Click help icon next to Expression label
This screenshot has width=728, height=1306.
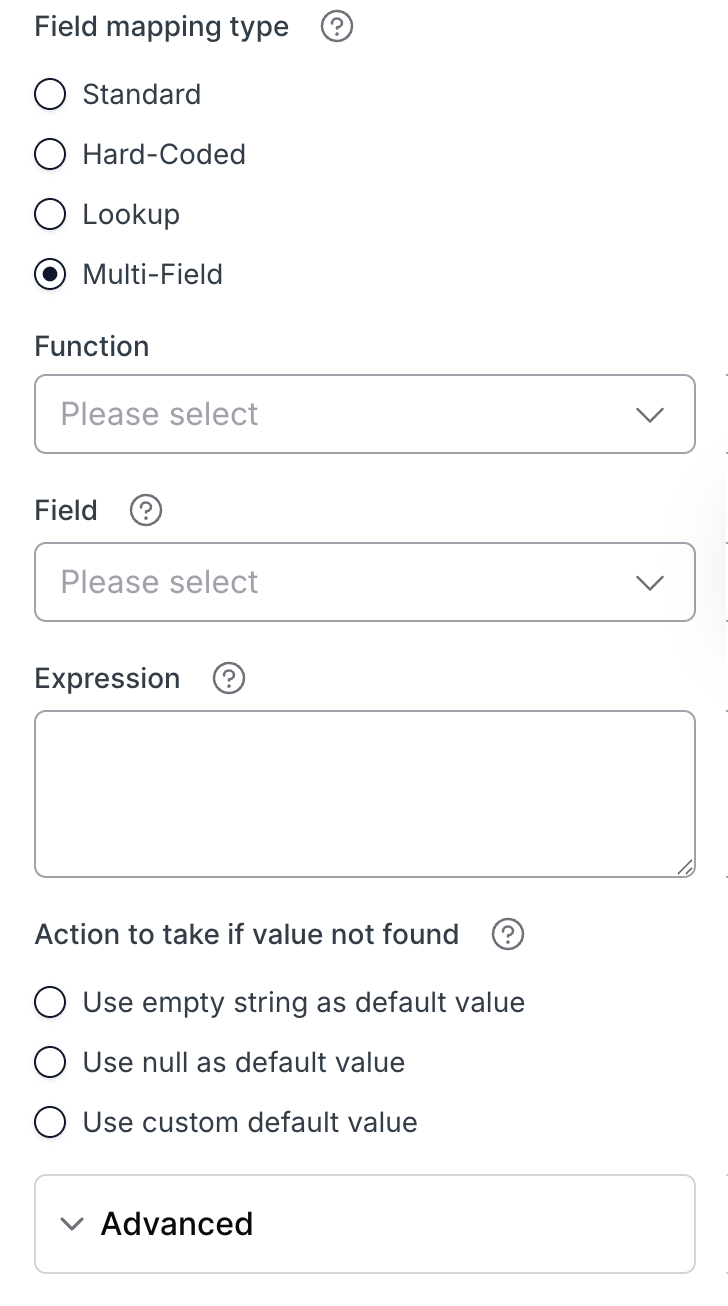click(x=229, y=678)
